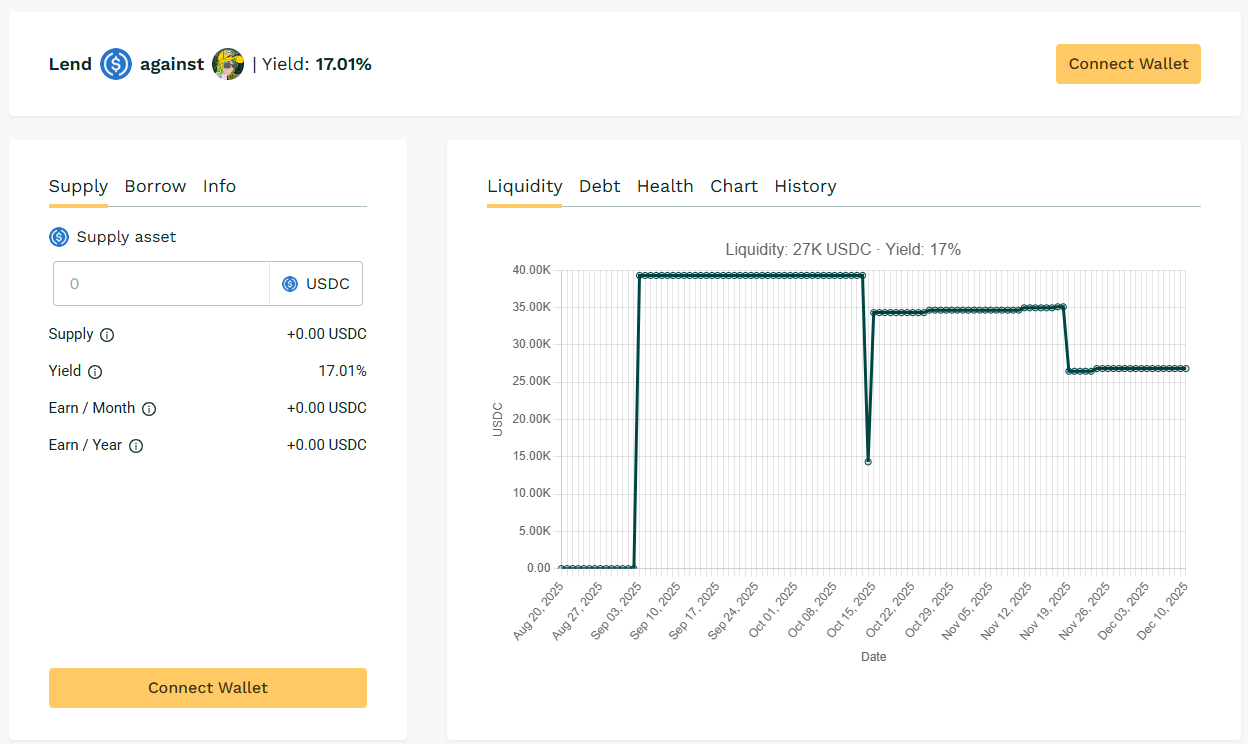
Task: Click the info icon beside Earn / Year
Action: coord(136,446)
